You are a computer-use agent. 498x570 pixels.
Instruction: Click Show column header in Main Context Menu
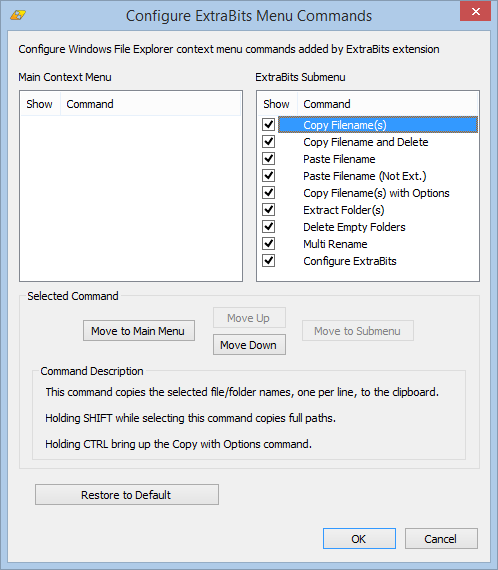(40, 104)
